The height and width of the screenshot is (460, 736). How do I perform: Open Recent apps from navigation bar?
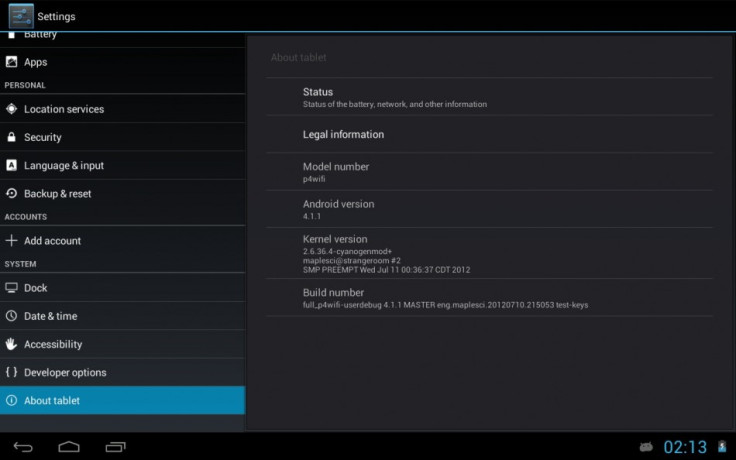point(115,447)
